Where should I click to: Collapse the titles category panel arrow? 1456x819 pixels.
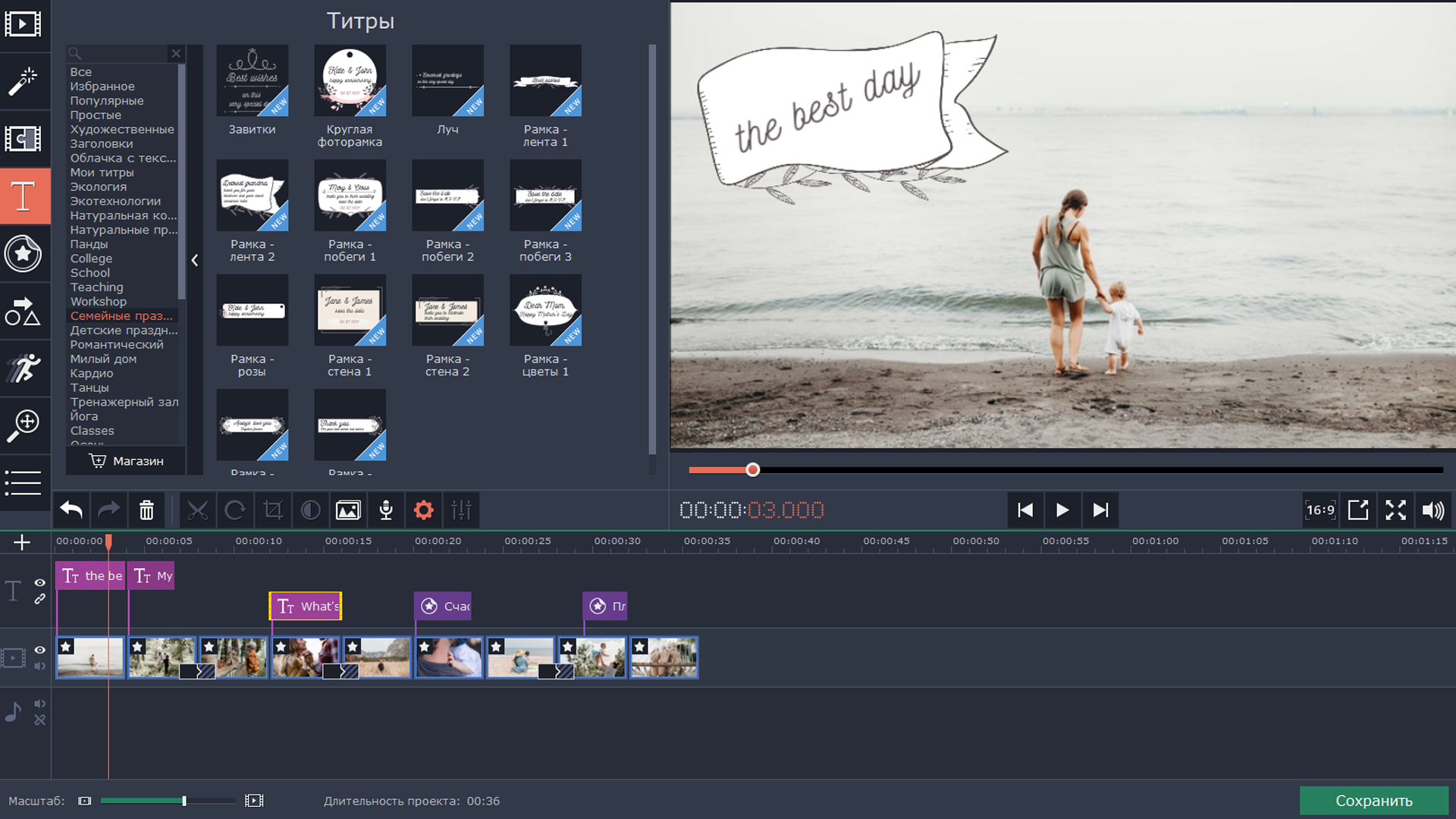195,260
